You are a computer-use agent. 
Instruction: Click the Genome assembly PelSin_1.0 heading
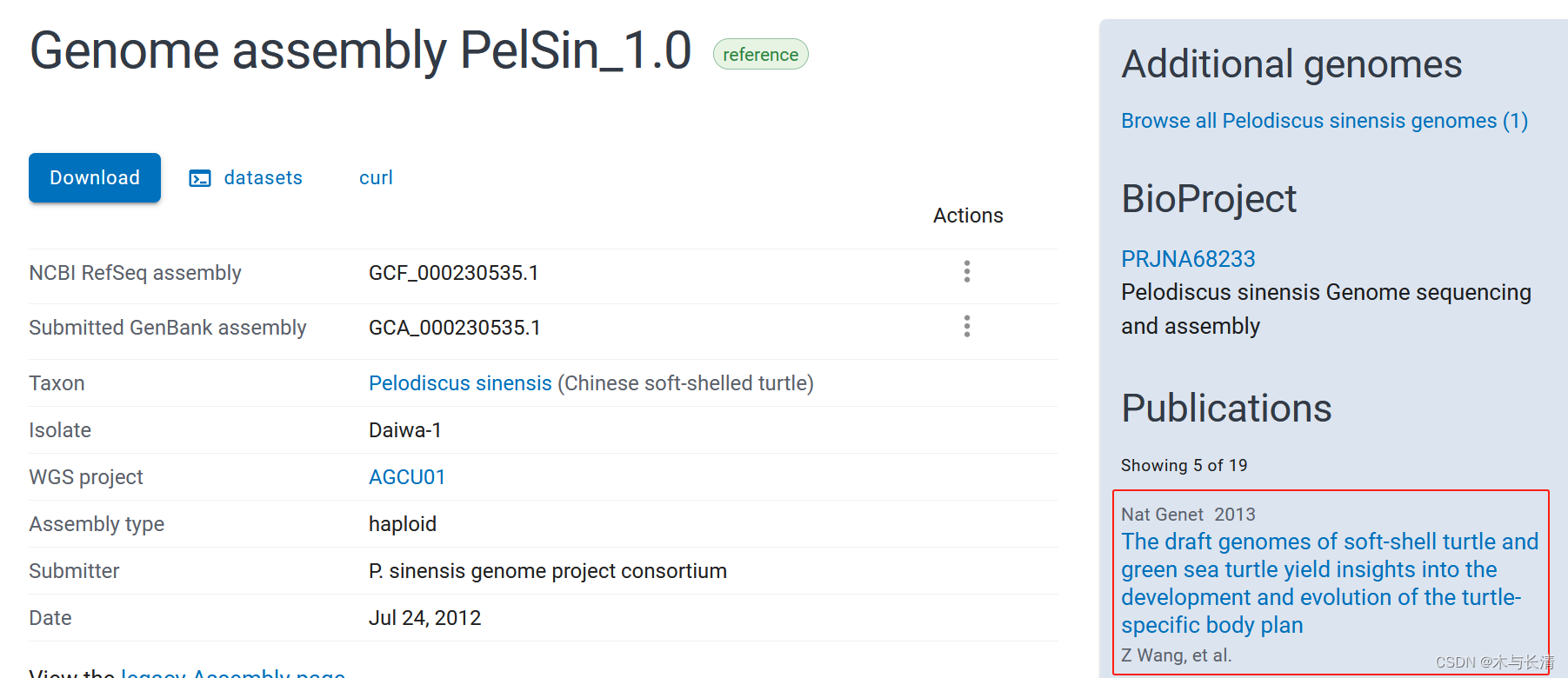(360, 50)
